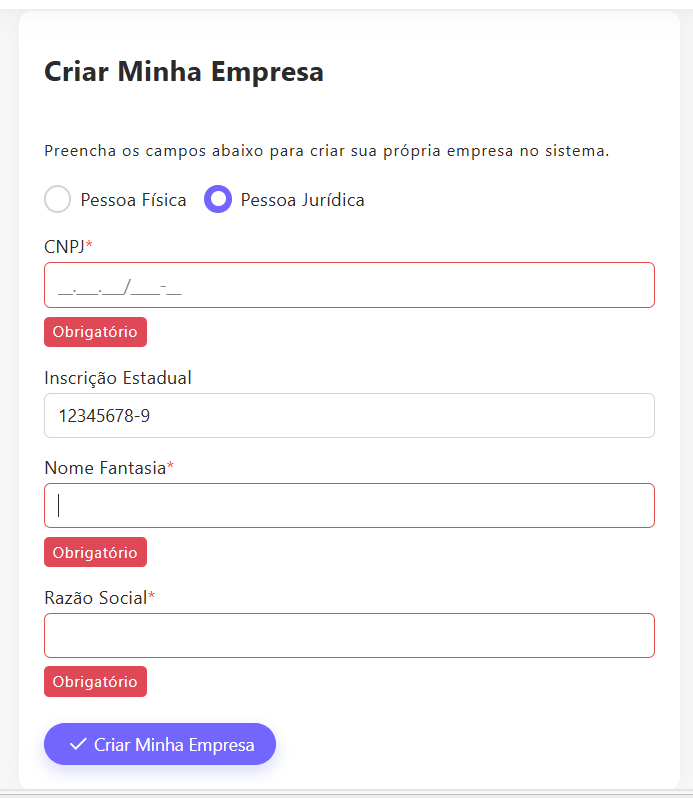The height and width of the screenshot is (798, 693).
Task: Select the Pessoa Física radio button
Action: (58, 199)
